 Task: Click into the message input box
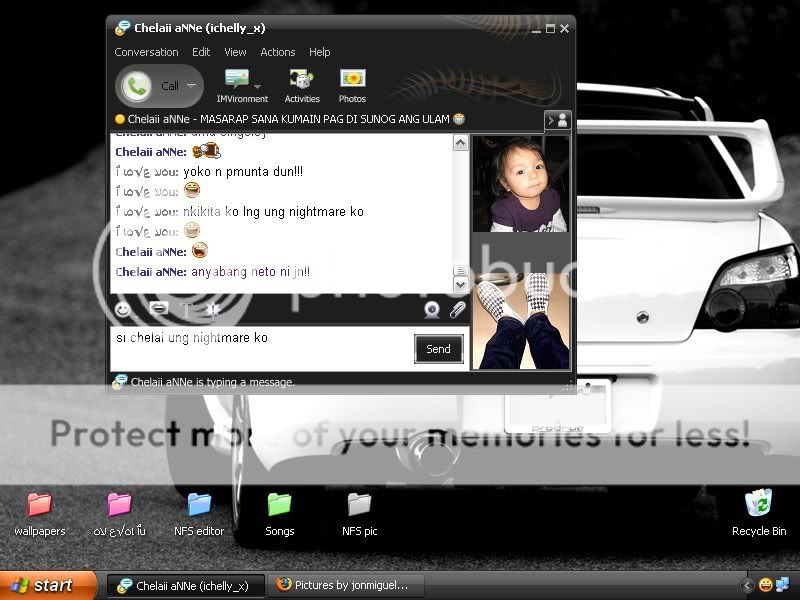(260, 348)
